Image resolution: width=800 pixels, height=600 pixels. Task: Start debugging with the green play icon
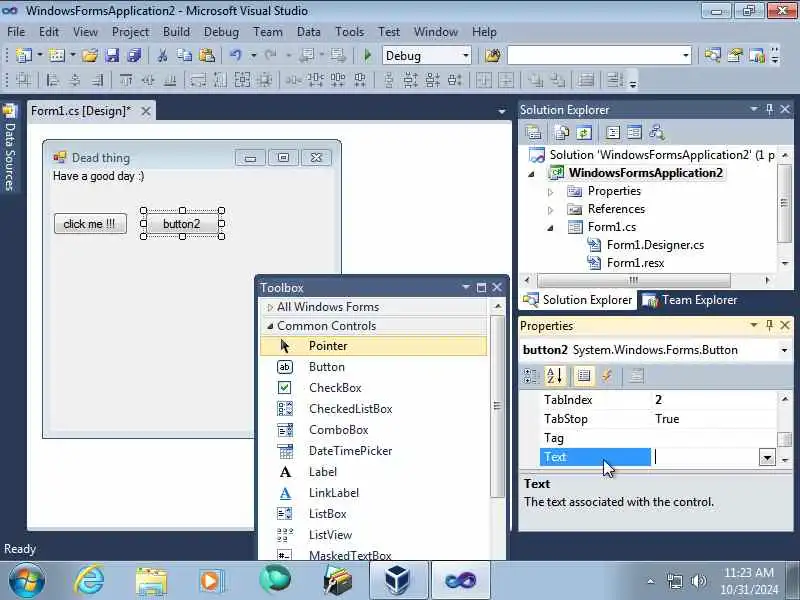coord(367,55)
